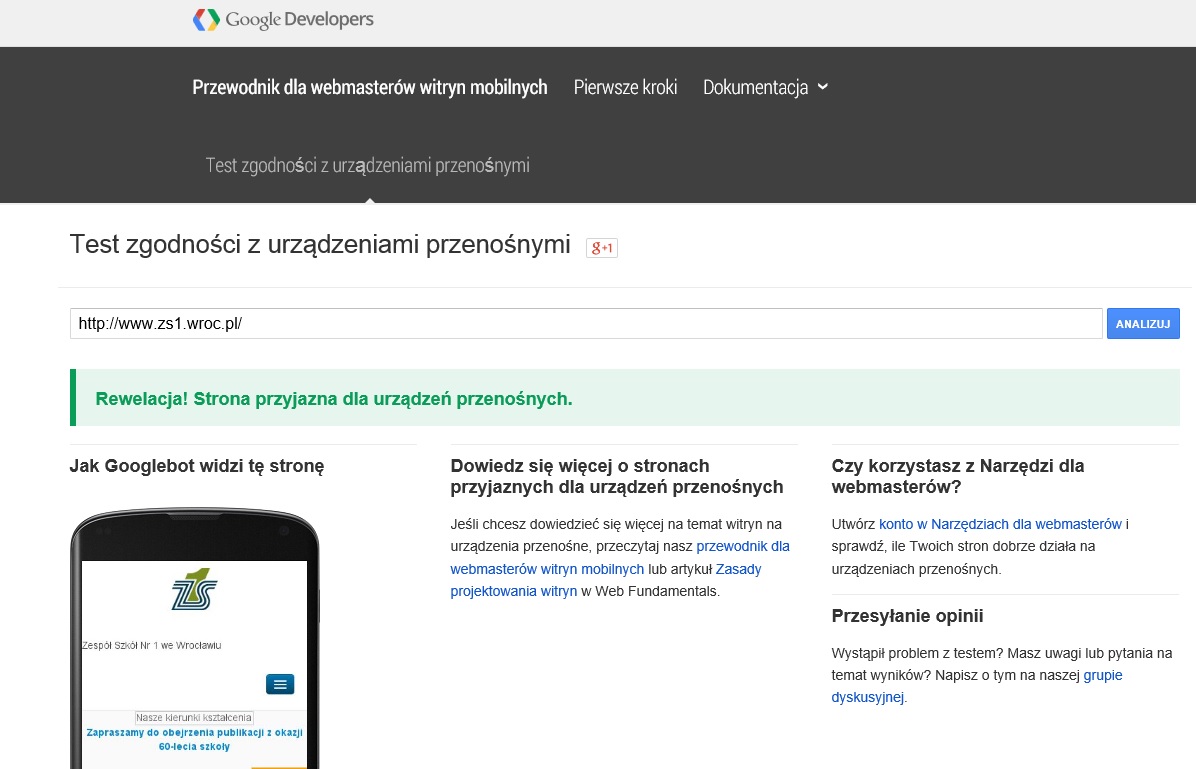Open Przewodnik dla webmasterów witryn mobilnych
This screenshot has width=1196, height=769.
[369, 87]
